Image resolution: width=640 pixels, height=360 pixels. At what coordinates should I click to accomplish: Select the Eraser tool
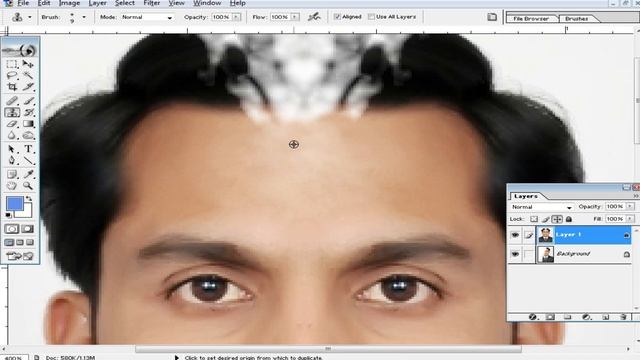[12, 124]
